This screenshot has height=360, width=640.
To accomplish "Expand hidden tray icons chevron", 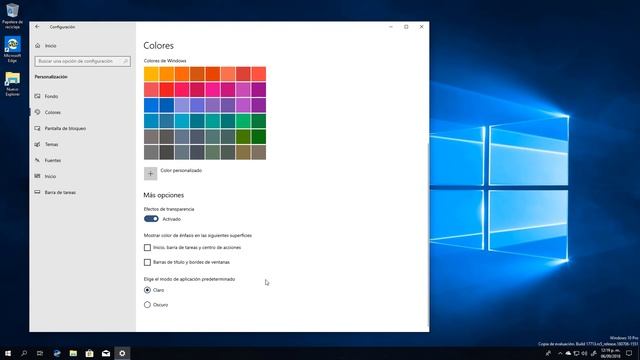I will tap(560, 353).
